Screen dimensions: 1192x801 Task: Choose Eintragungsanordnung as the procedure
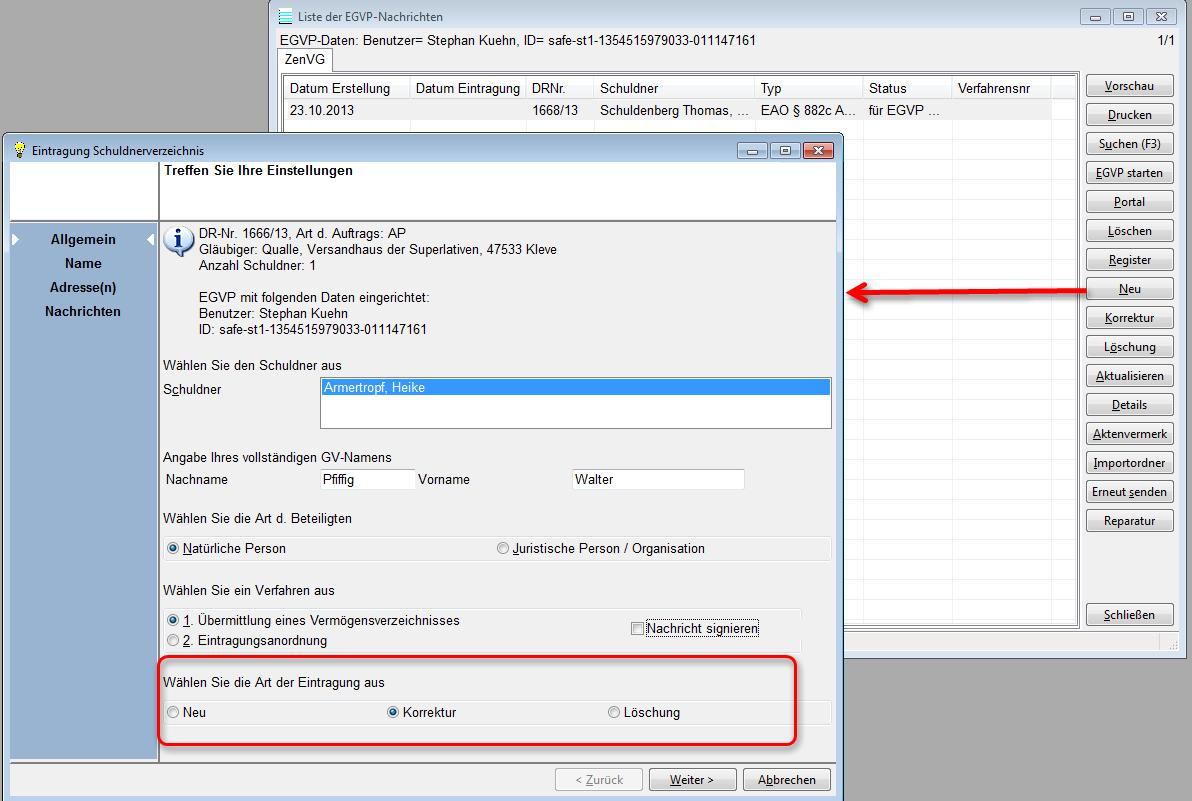[174, 640]
